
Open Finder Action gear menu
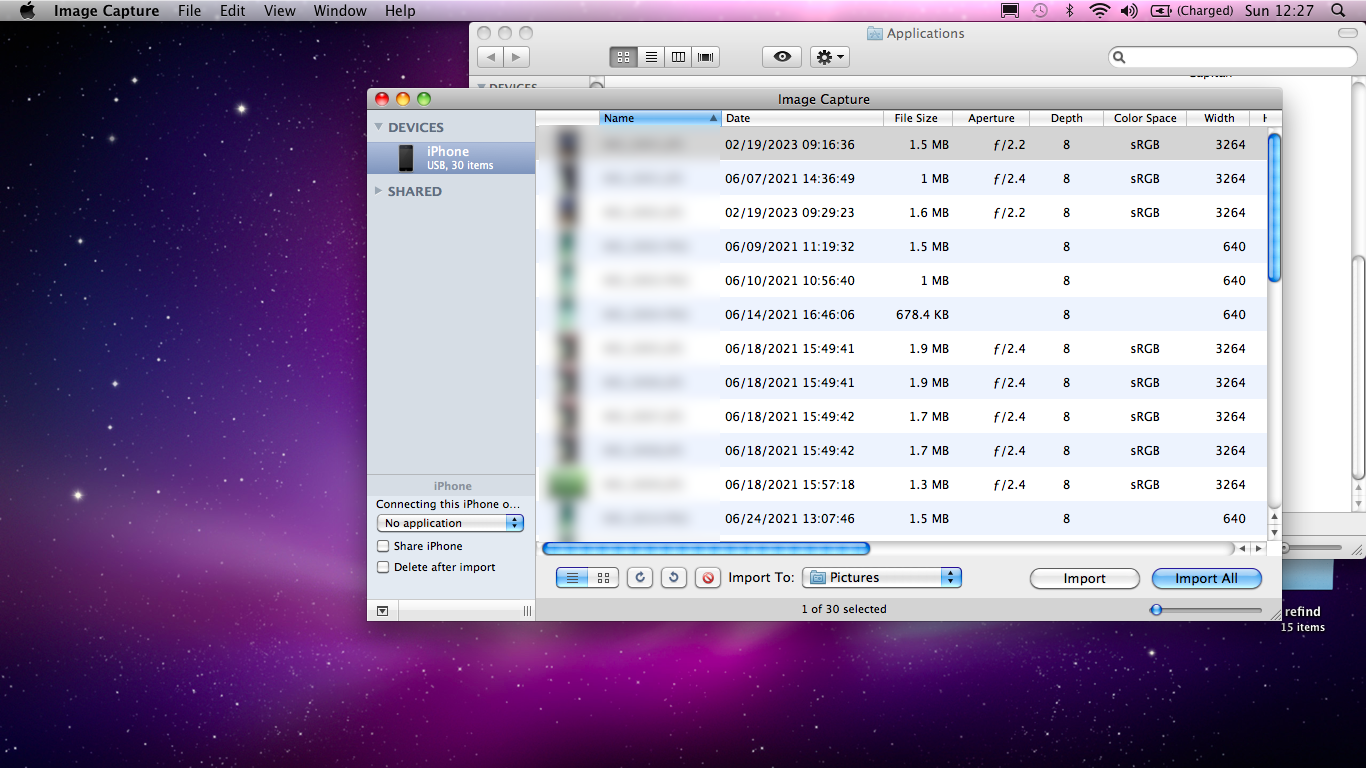point(830,57)
